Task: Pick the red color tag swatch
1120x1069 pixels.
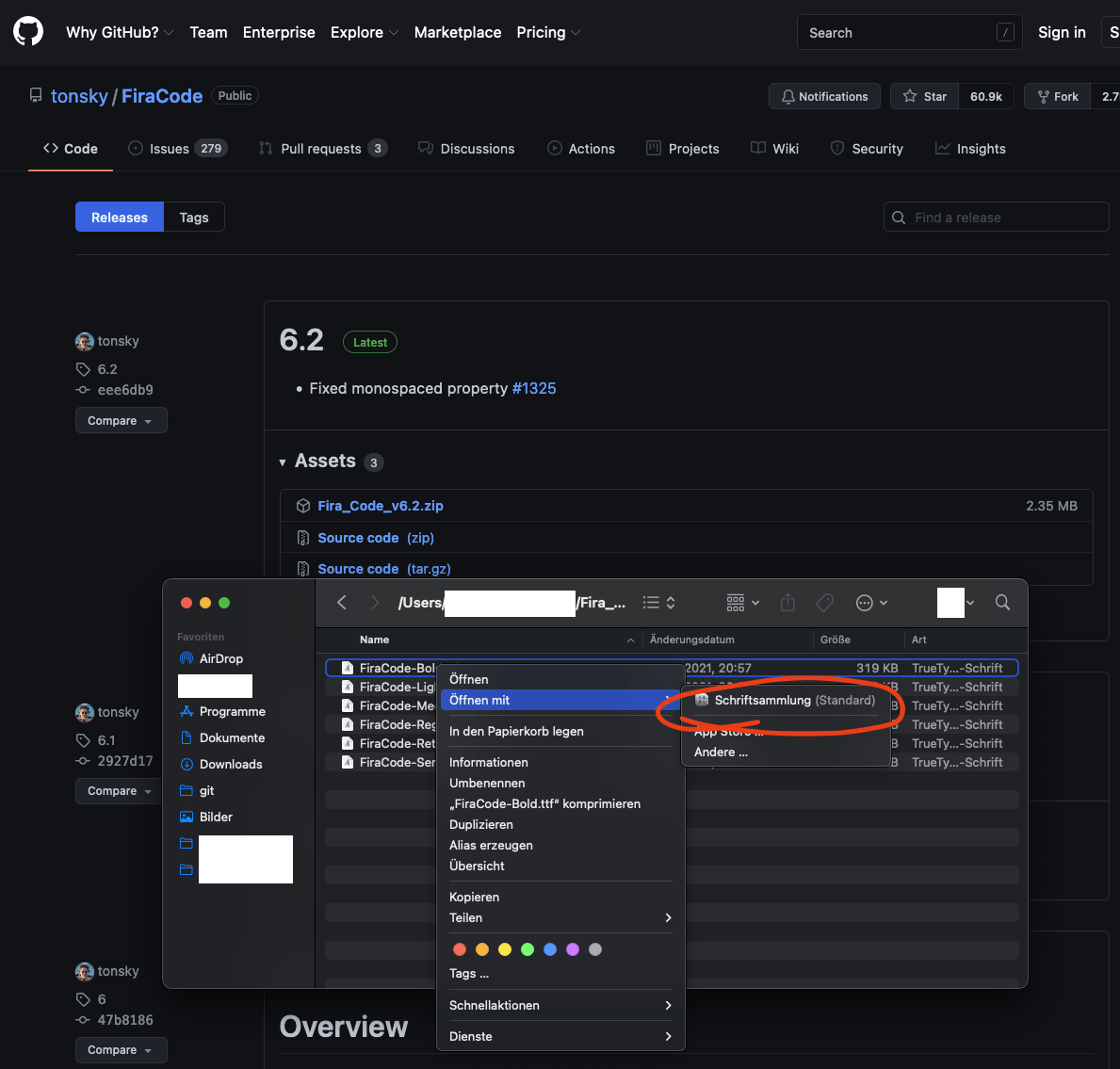Action: click(460, 949)
